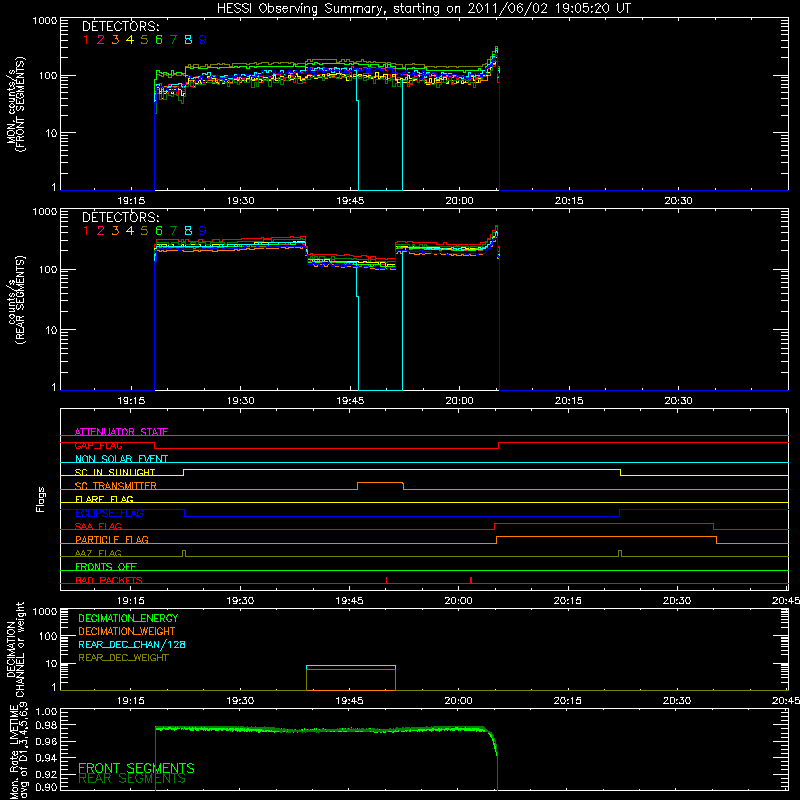Click the AAZ_FLAG pulse near 20:22
This screenshot has width=800, height=800.
point(620,553)
